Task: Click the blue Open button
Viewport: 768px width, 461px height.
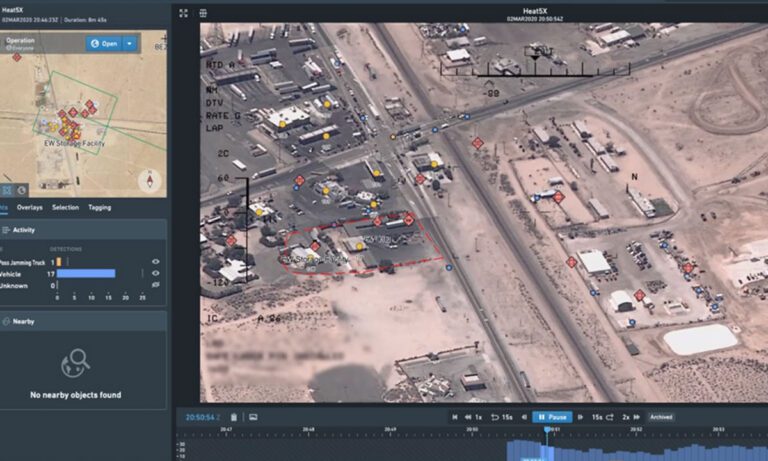Action: pyautogui.click(x=103, y=44)
